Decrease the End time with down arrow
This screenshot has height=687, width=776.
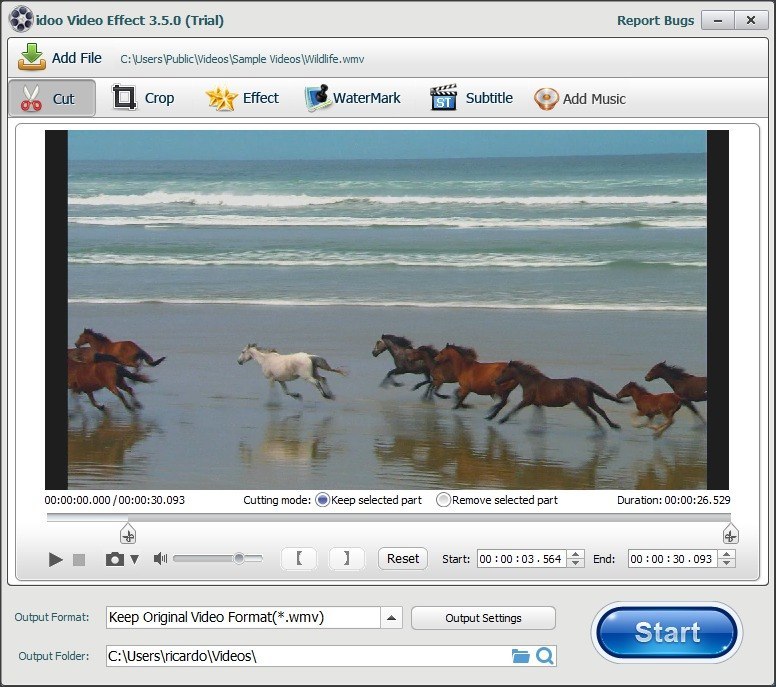click(x=727, y=563)
